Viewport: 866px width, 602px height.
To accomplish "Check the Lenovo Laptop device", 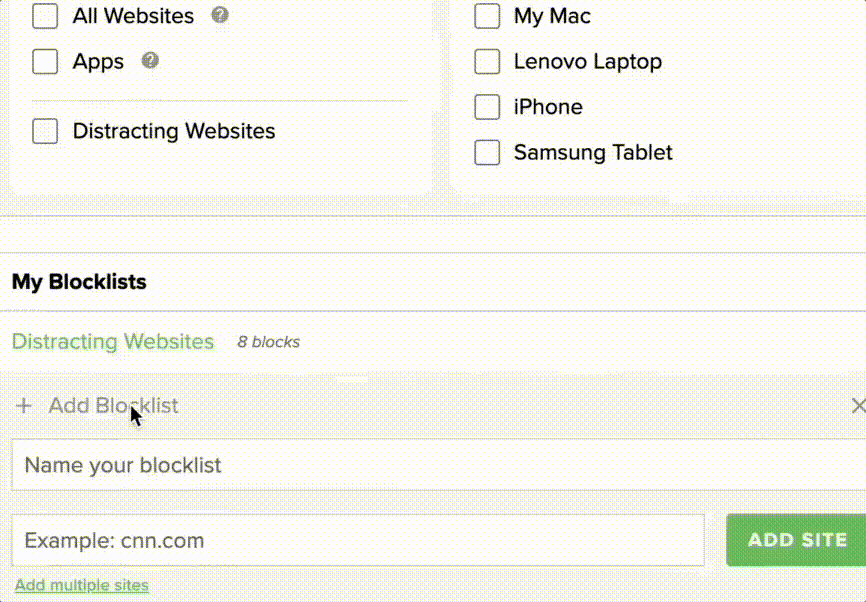I will point(487,61).
